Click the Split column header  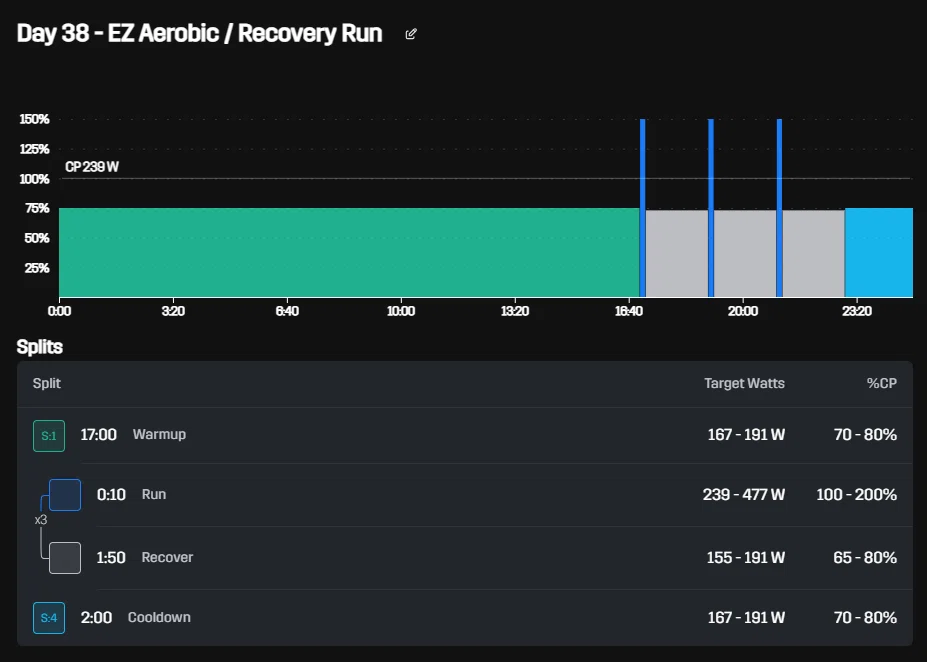[x=47, y=383]
